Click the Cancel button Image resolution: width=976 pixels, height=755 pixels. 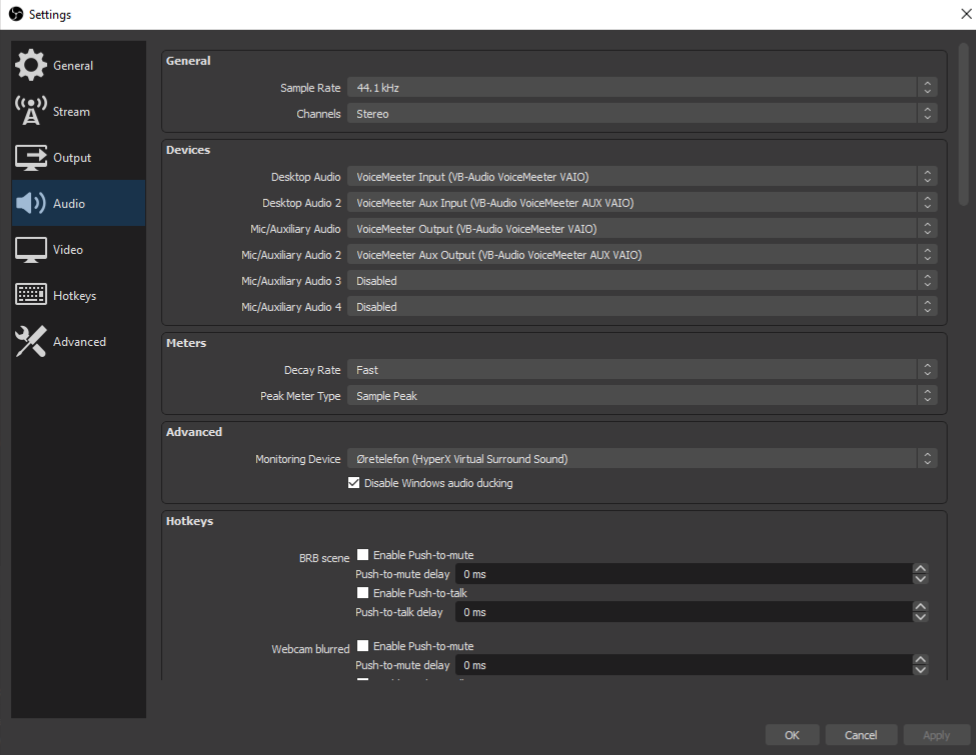pos(861,735)
